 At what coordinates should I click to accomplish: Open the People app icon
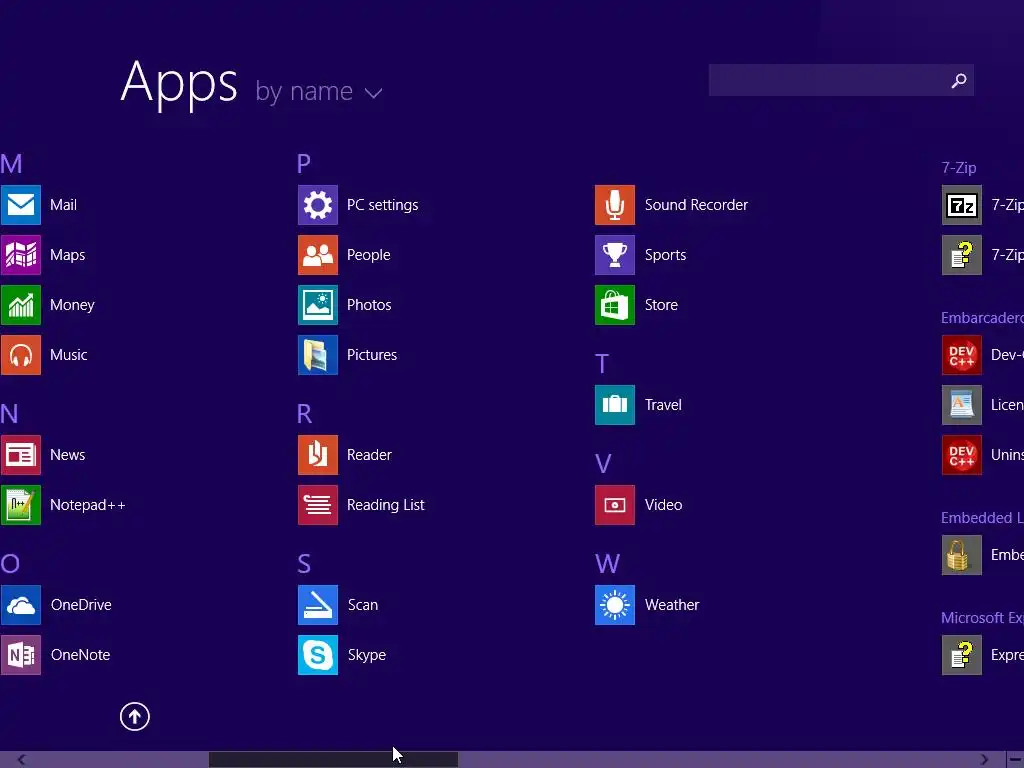(318, 255)
